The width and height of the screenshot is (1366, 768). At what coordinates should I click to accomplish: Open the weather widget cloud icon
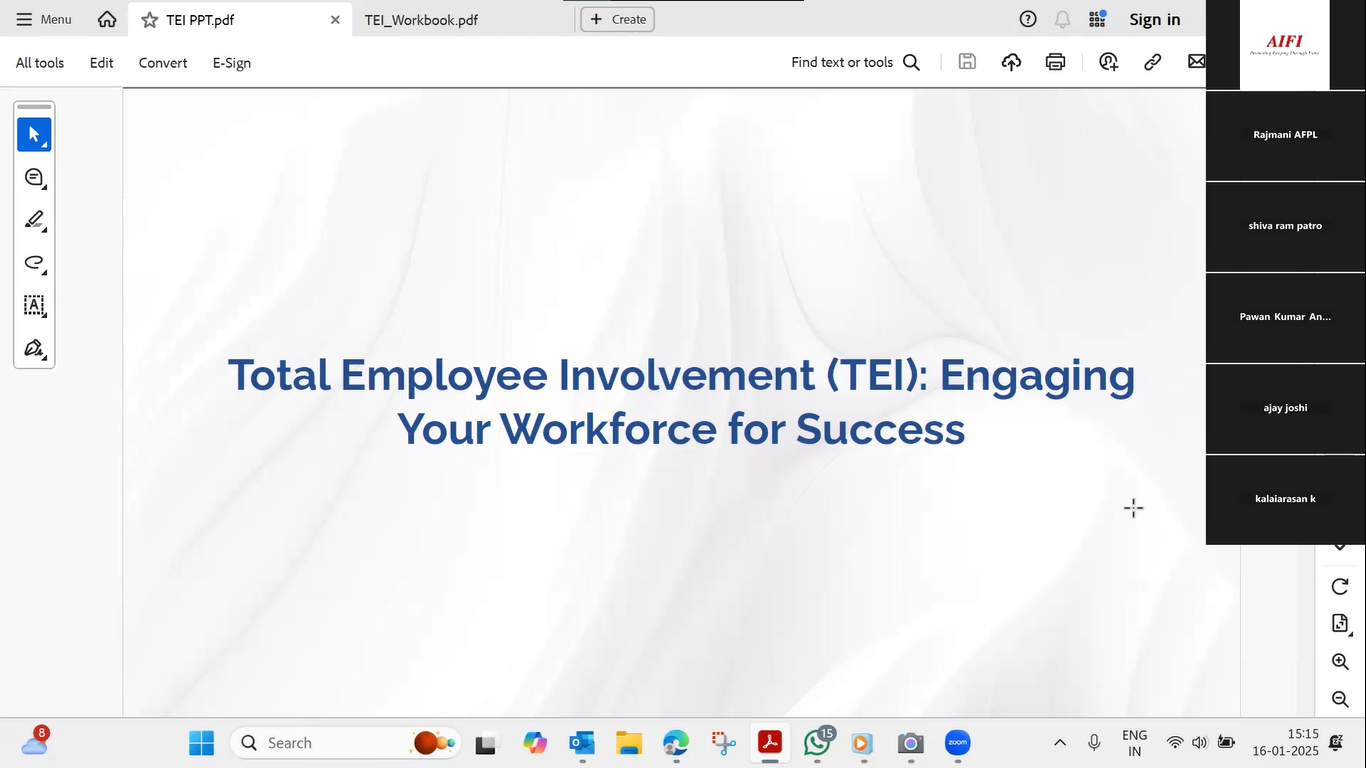click(35, 742)
